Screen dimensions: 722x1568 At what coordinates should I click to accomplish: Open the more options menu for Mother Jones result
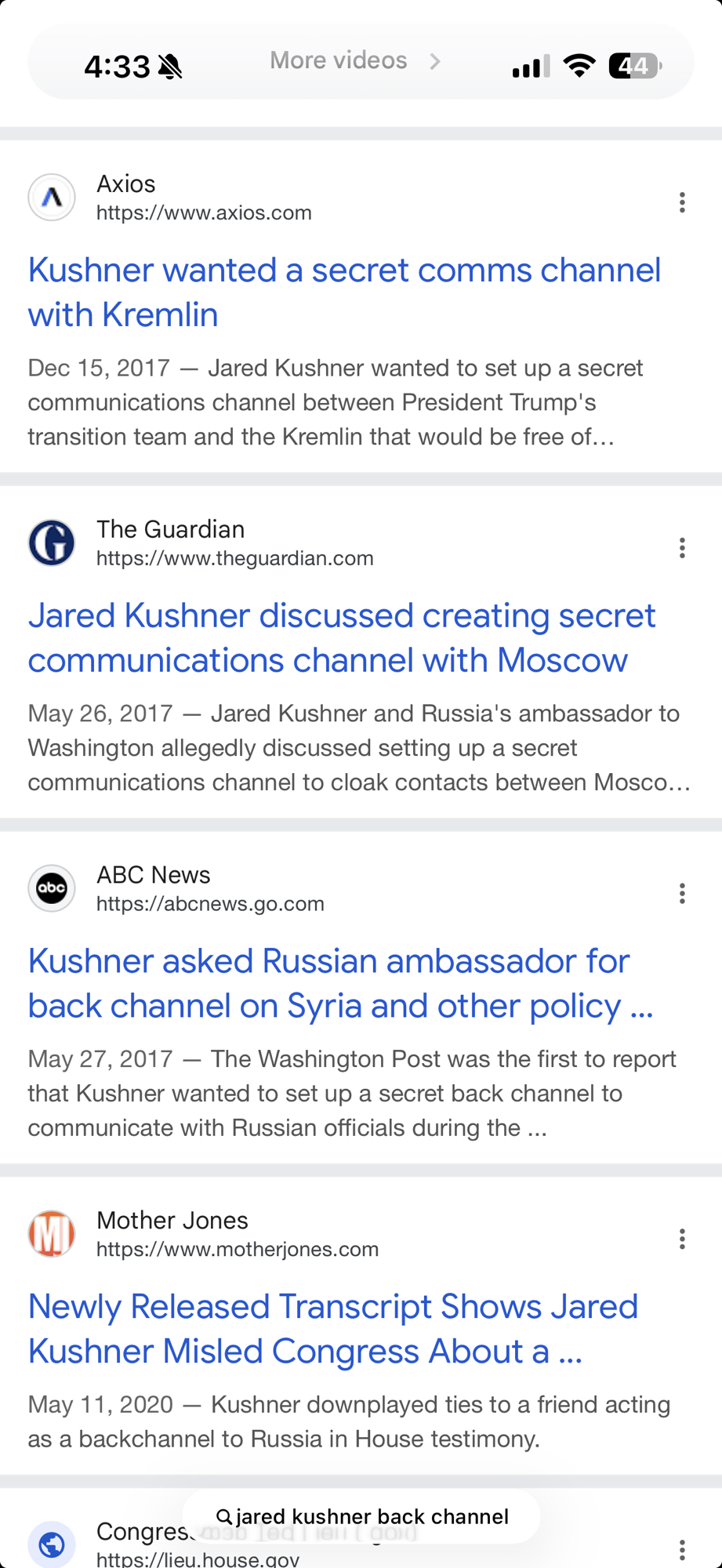[x=682, y=1239]
